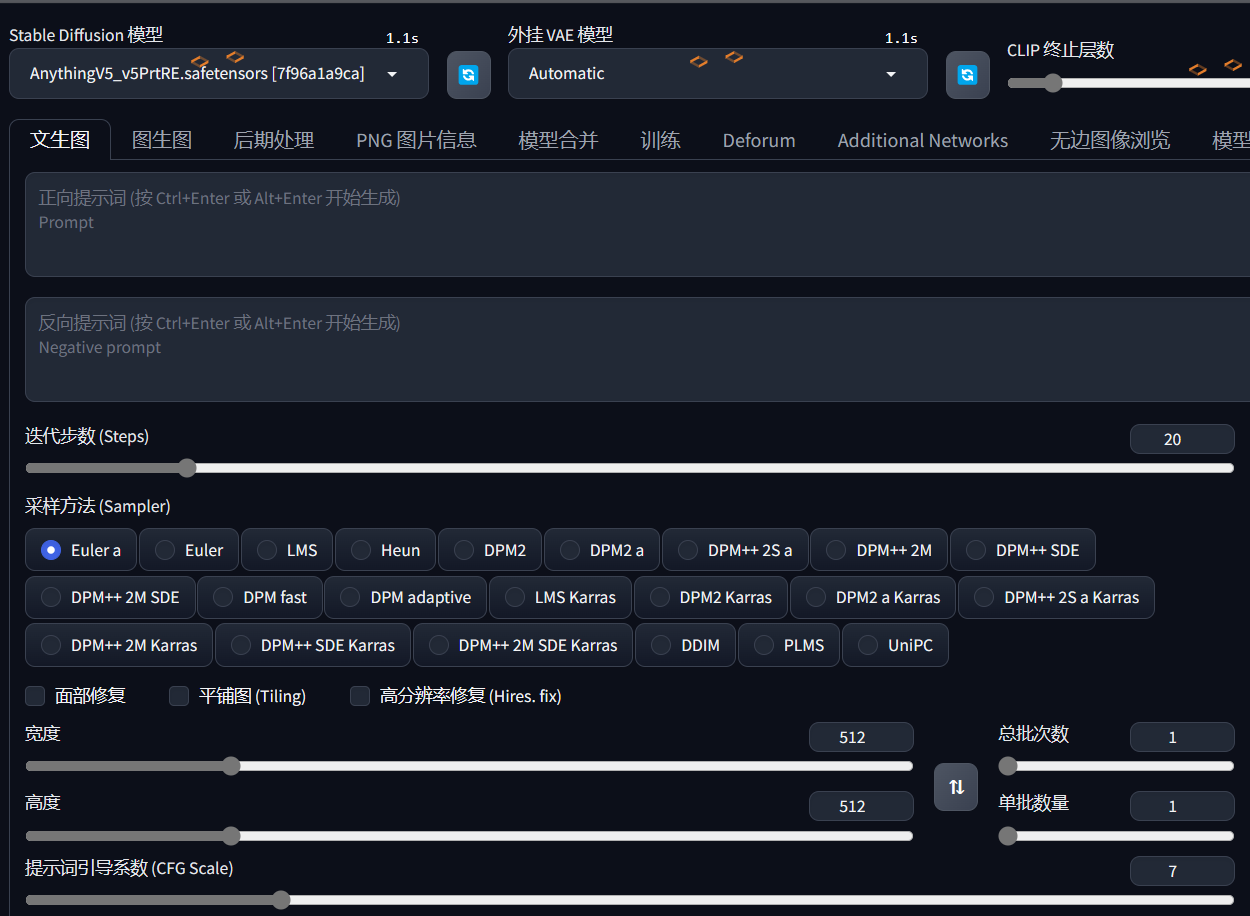Click the 宽度 slider handle
The width and height of the screenshot is (1250, 916).
(231, 766)
